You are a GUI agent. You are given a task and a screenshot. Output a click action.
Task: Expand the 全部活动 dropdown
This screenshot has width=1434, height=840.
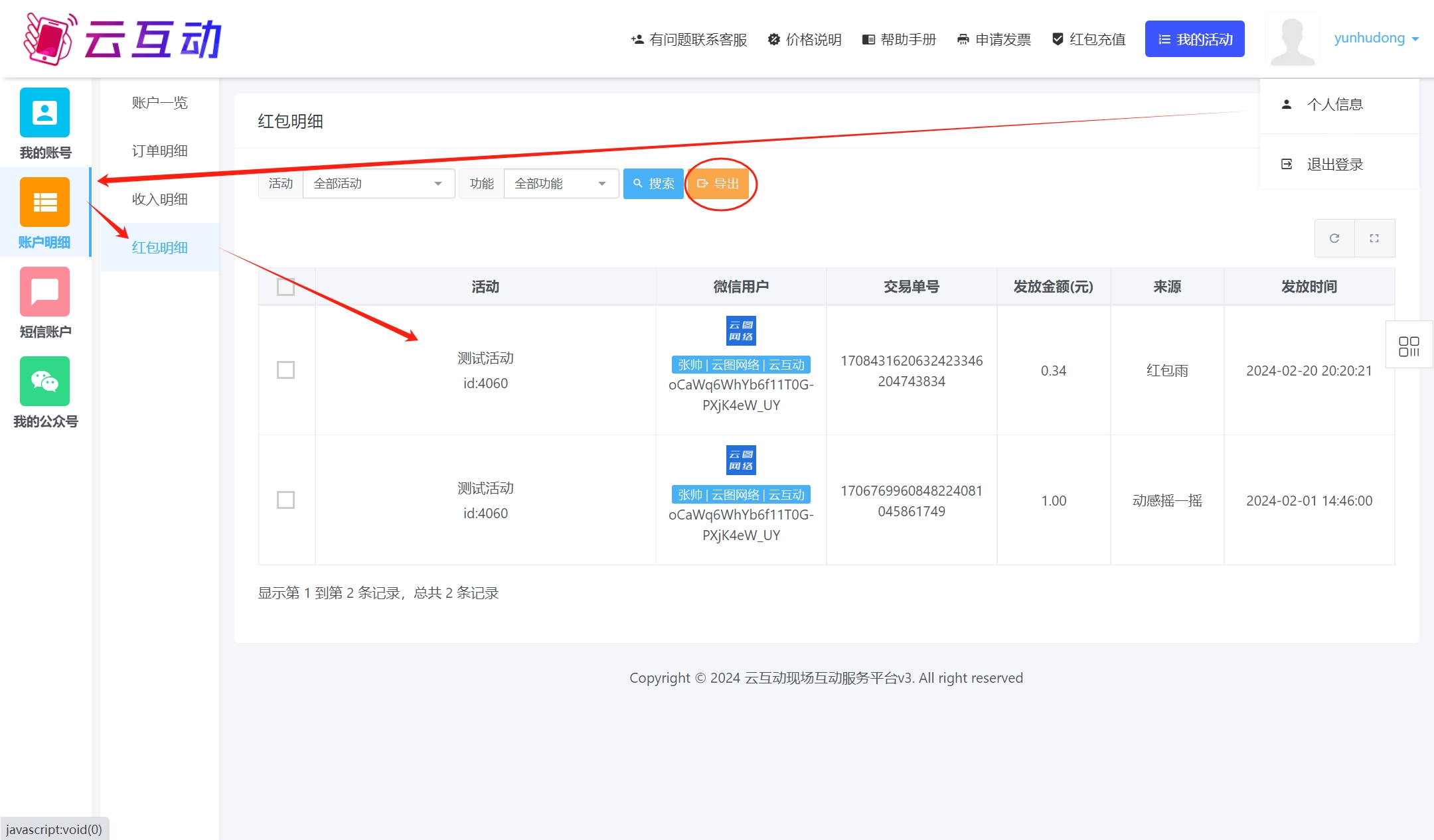pyautogui.click(x=378, y=184)
